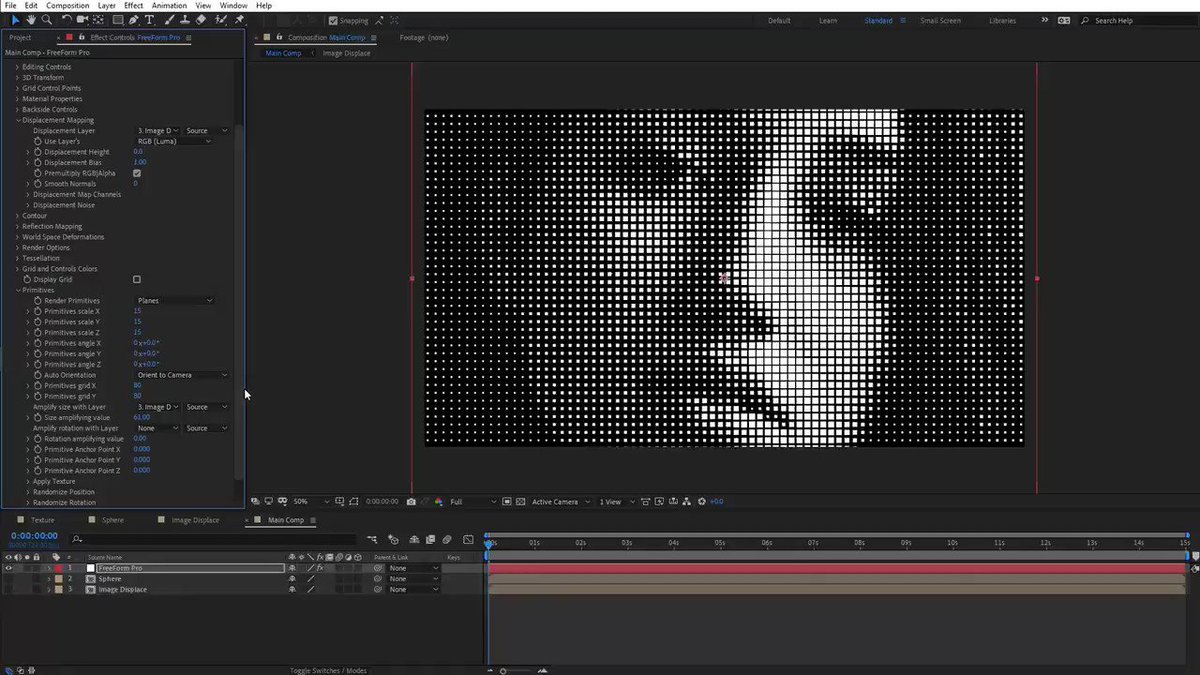Click the Size amplifying value field
1200x675 pixels.
[x=141, y=417]
